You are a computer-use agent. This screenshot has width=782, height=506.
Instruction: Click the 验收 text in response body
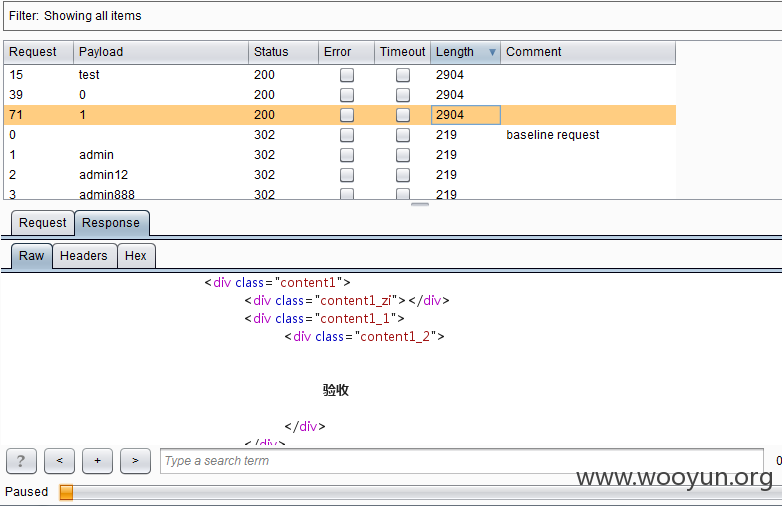336,390
